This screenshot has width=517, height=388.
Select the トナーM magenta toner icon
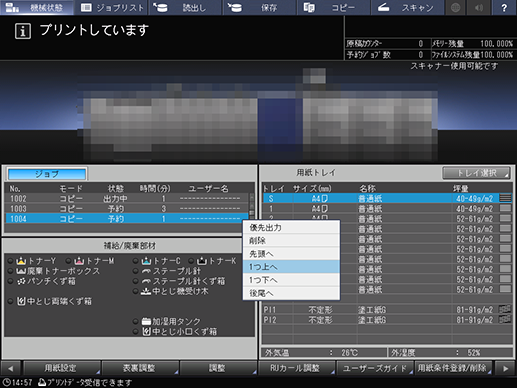[x=79, y=261]
